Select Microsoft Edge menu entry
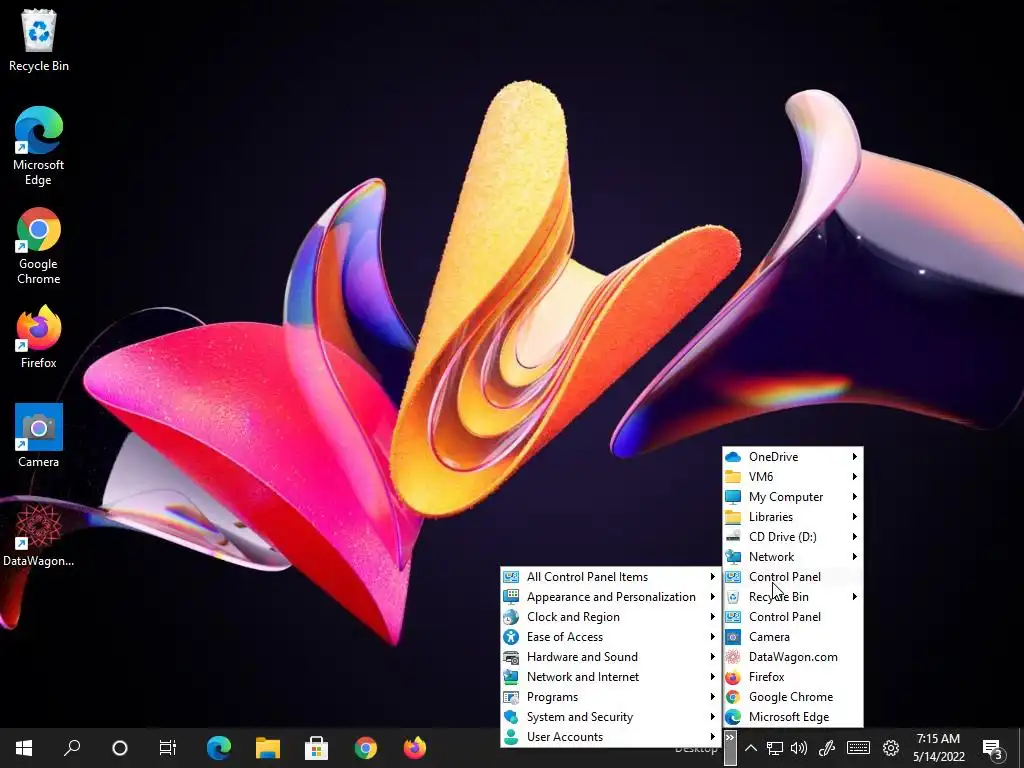 click(x=793, y=717)
